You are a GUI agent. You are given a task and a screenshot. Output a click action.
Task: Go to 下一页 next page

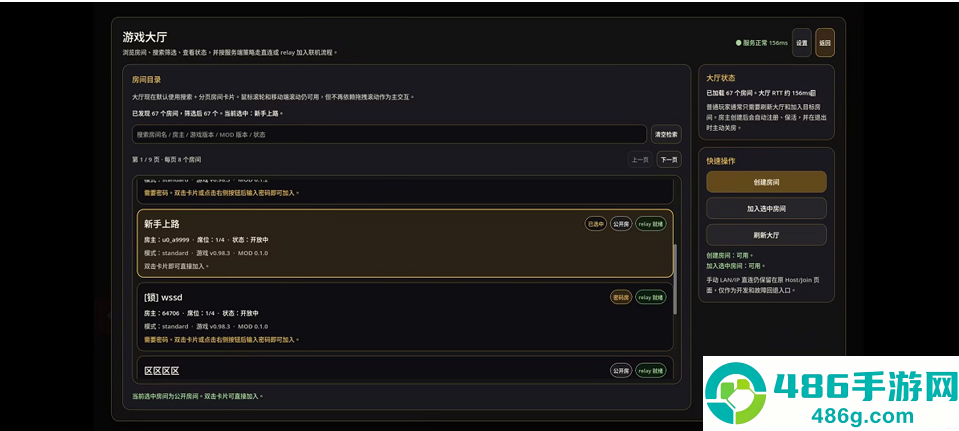669,160
